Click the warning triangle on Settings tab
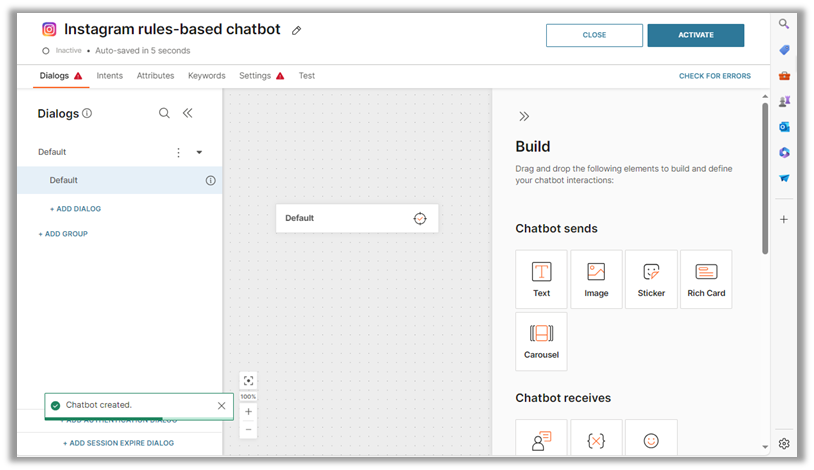 click(280, 76)
